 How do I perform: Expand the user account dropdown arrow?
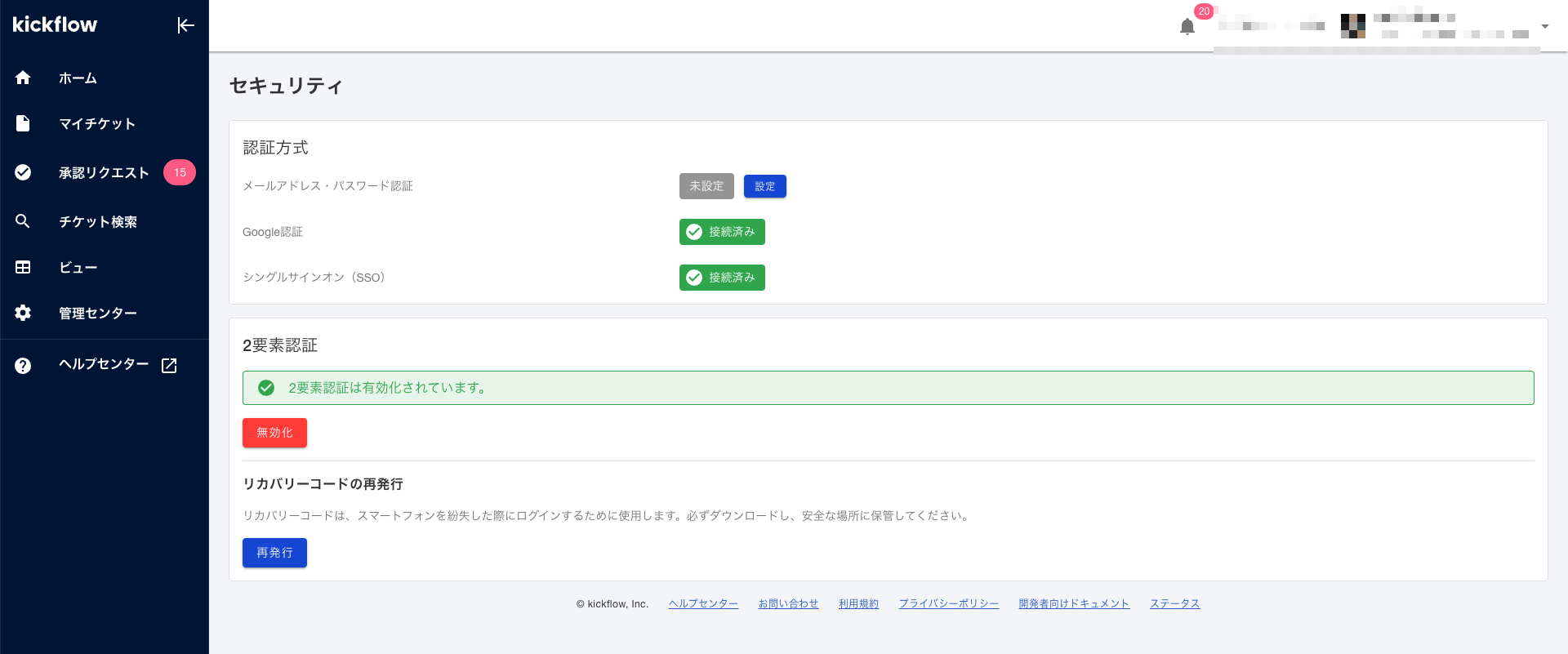[x=1545, y=26]
